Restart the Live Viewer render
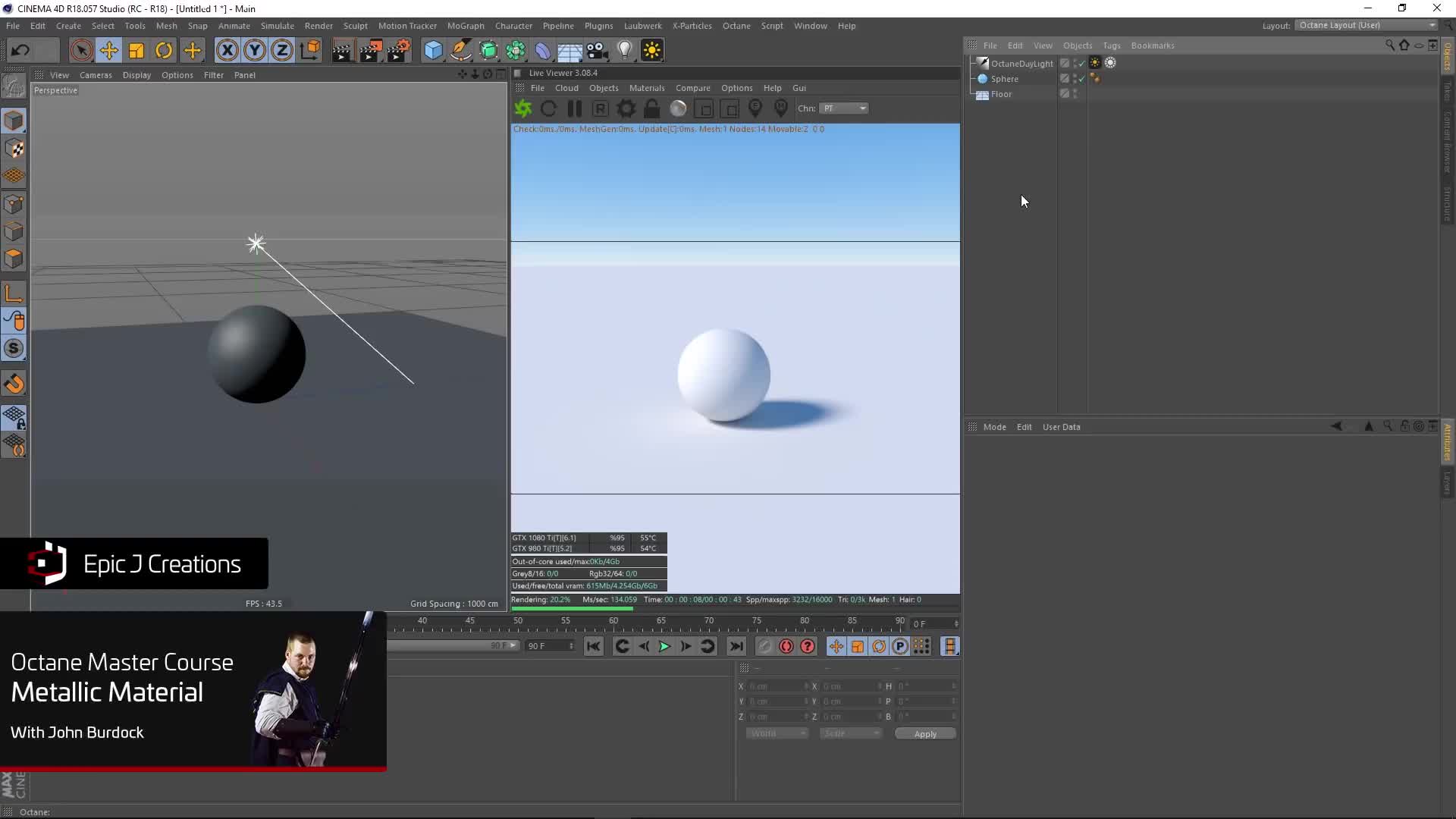This screenshot has width=1456, height=819. 549,108
